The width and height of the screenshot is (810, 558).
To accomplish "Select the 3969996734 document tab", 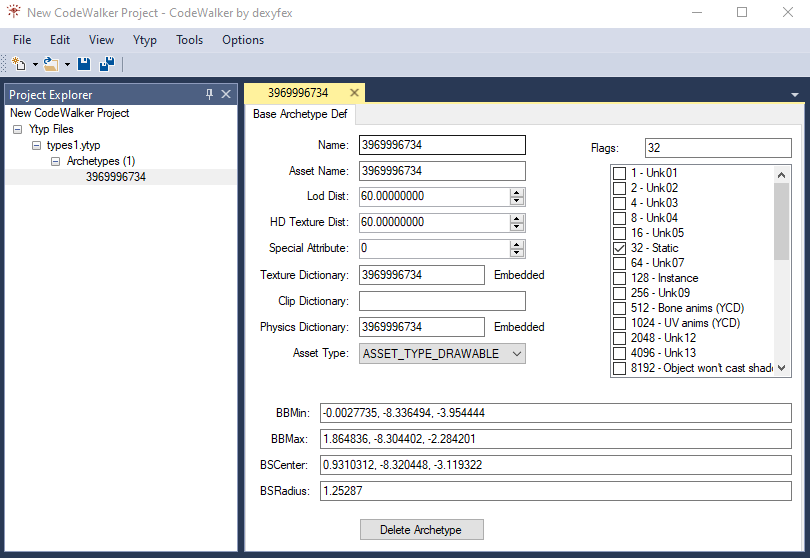I will [298, 92].
